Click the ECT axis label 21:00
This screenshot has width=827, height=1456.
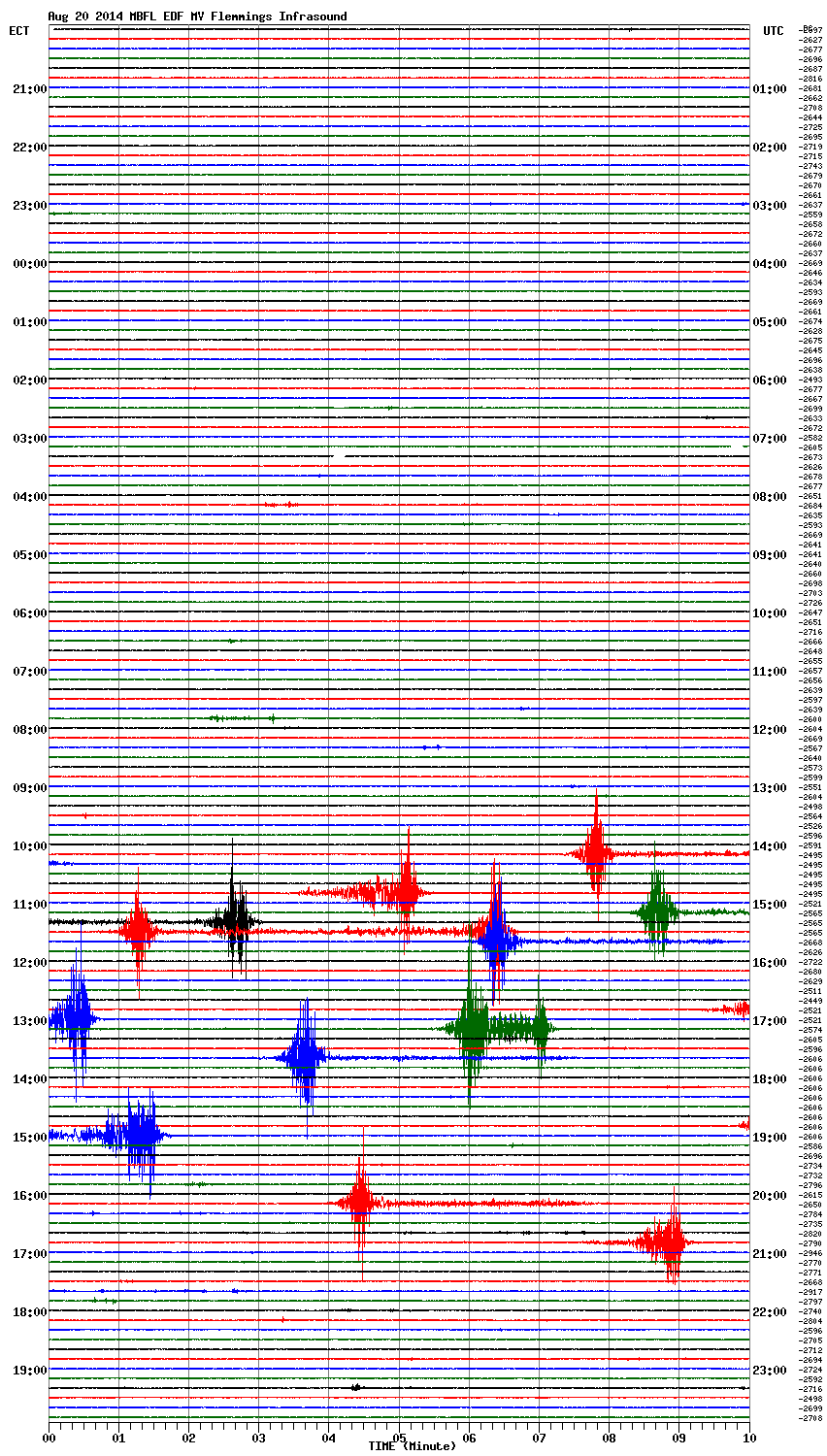29,89
